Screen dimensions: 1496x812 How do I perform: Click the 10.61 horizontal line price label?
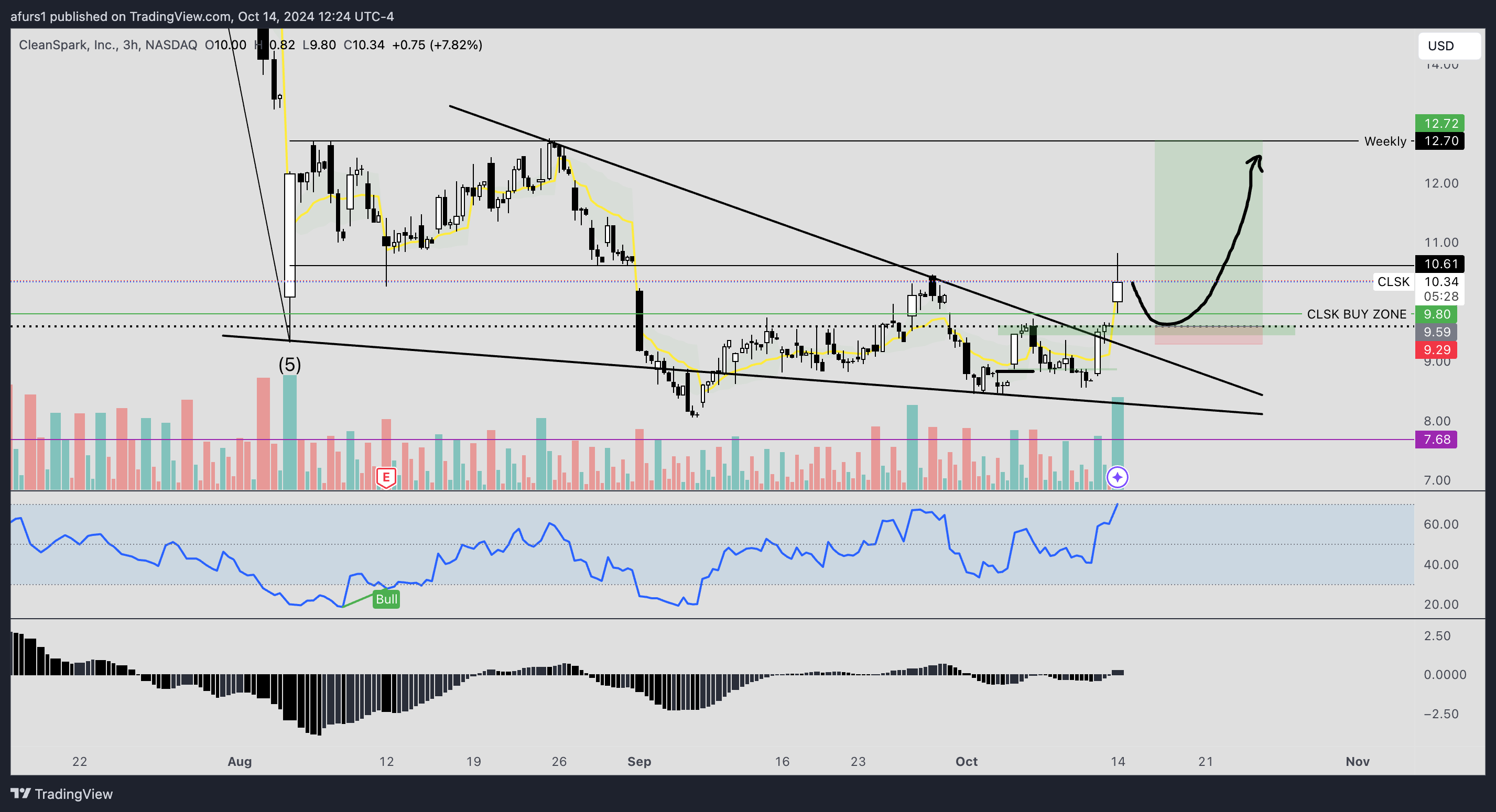tap(1441, 264)
